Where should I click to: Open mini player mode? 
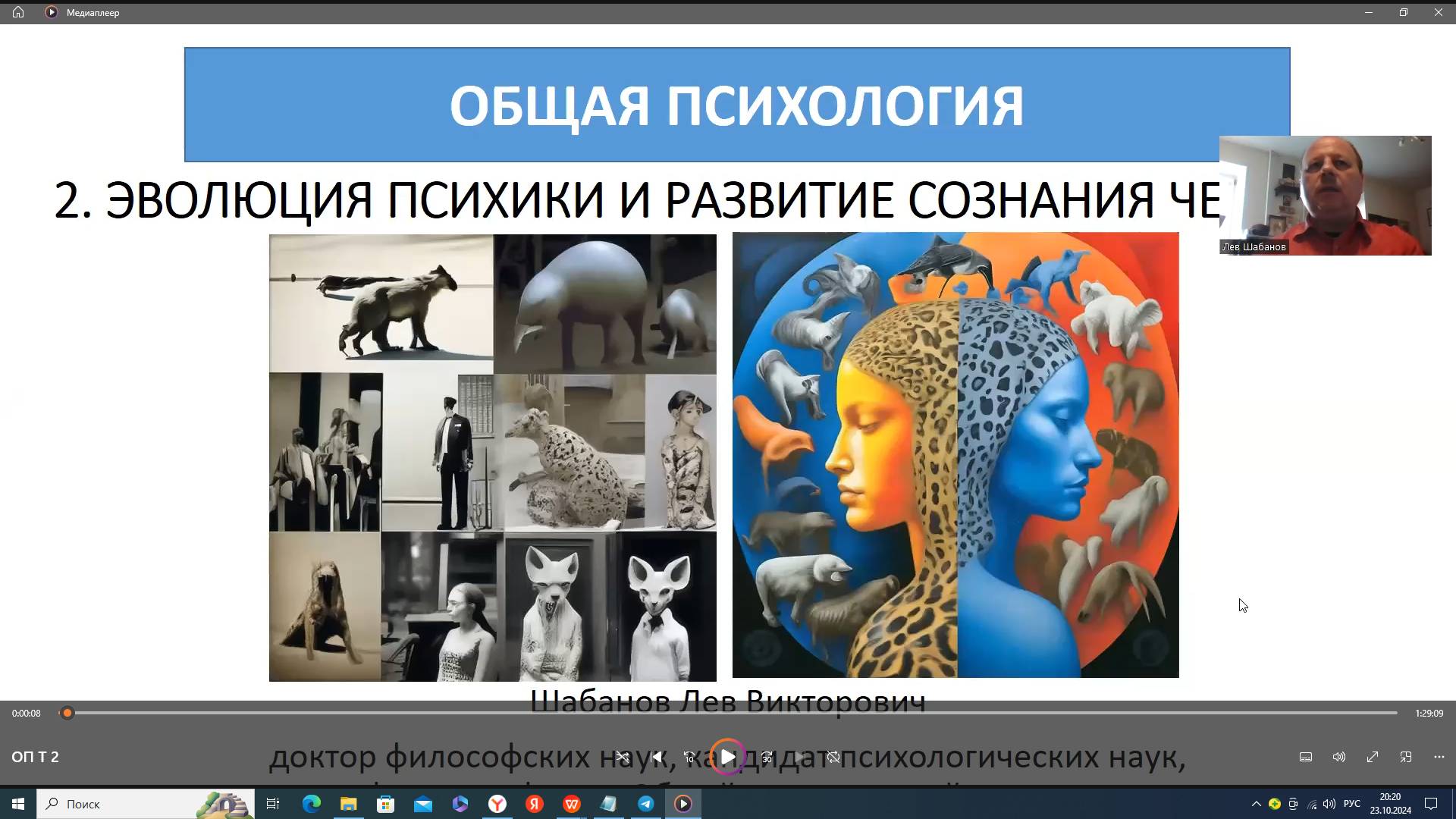tap(1405, 756)
